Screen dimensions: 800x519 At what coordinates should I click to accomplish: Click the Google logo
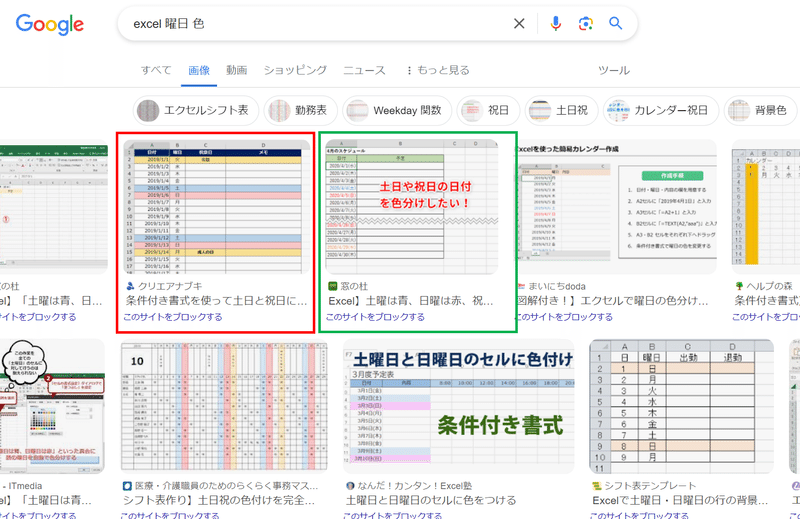(49, 24)
